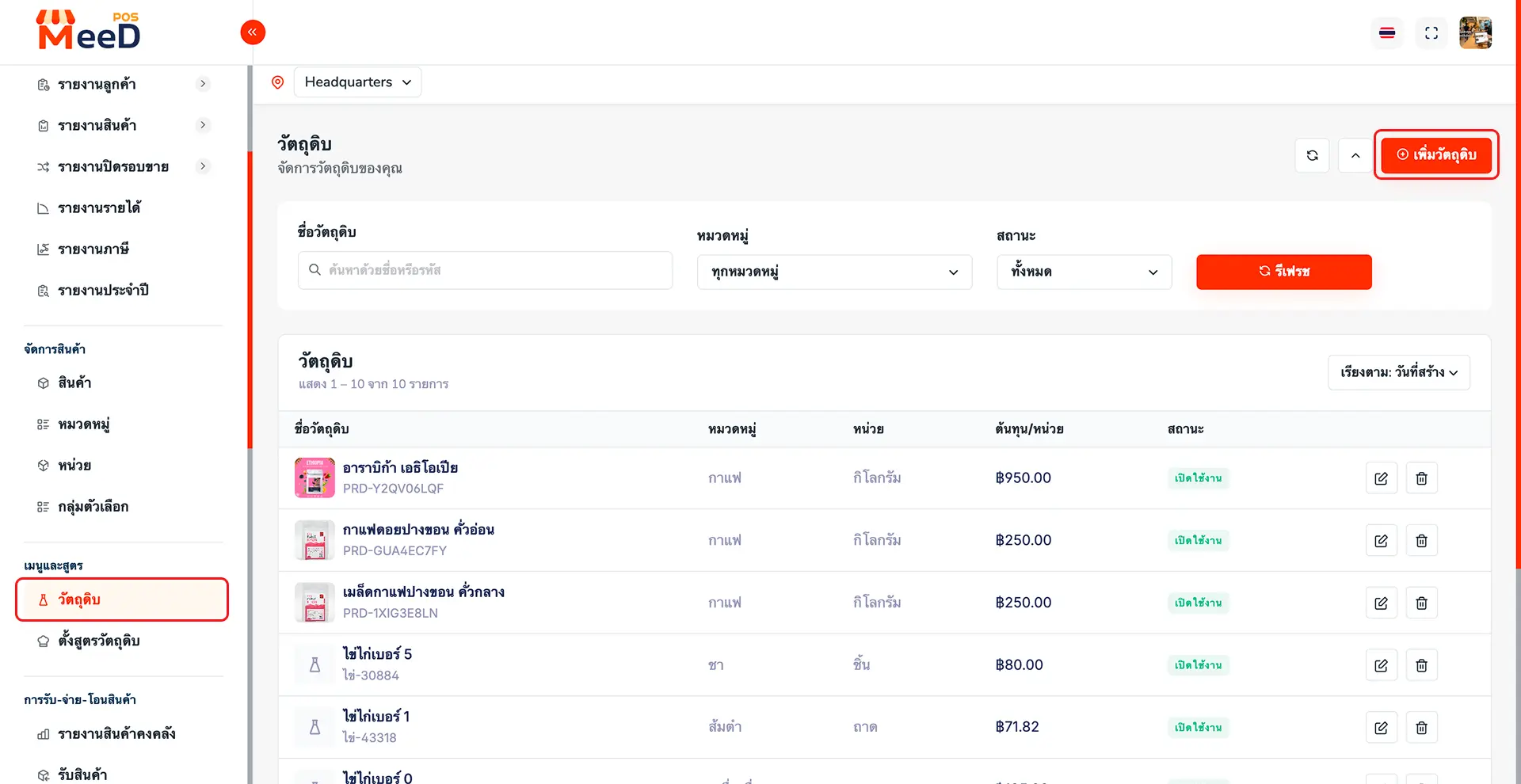Open the ทั้งหมด status dropdown

click(x=1084, y=272)
